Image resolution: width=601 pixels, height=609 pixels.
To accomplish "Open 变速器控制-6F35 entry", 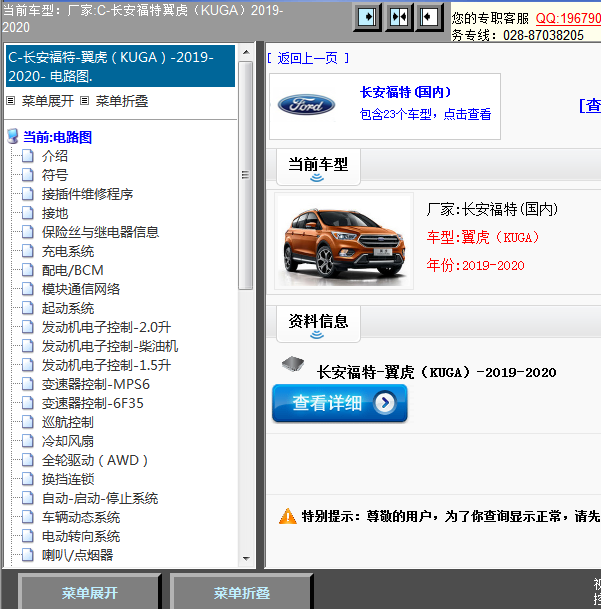I will (92, 403).
